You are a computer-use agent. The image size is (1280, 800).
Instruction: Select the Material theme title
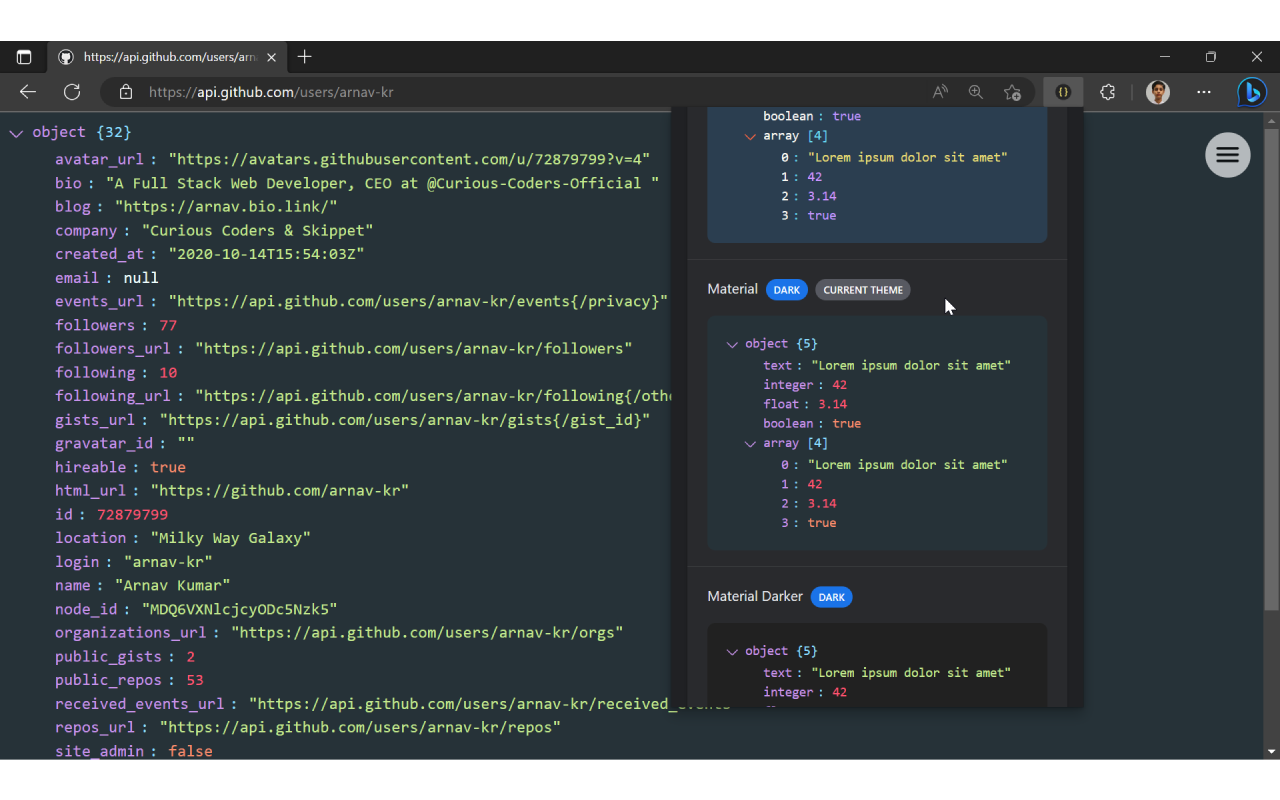[733, 289]
